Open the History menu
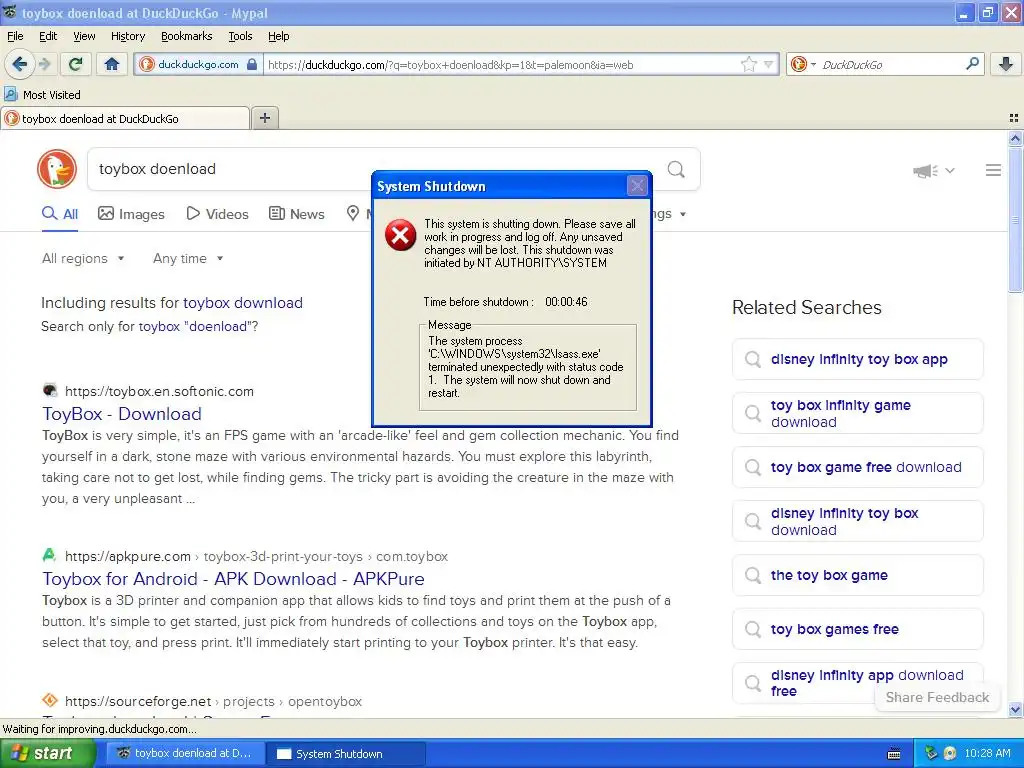The height and width of the screenshot is (768, 1024). tap(127, 36)
